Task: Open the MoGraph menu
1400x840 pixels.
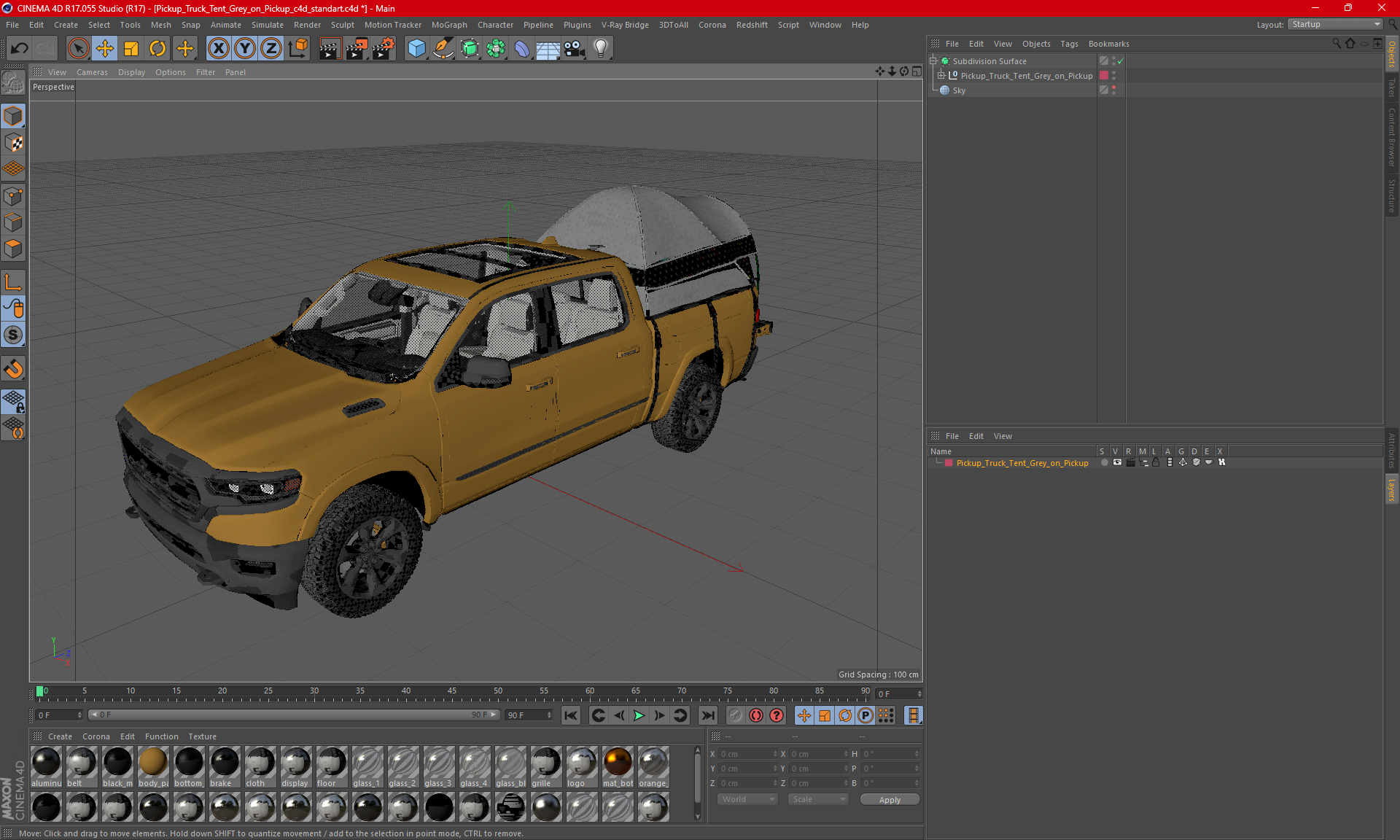Action: click(449, 25)
